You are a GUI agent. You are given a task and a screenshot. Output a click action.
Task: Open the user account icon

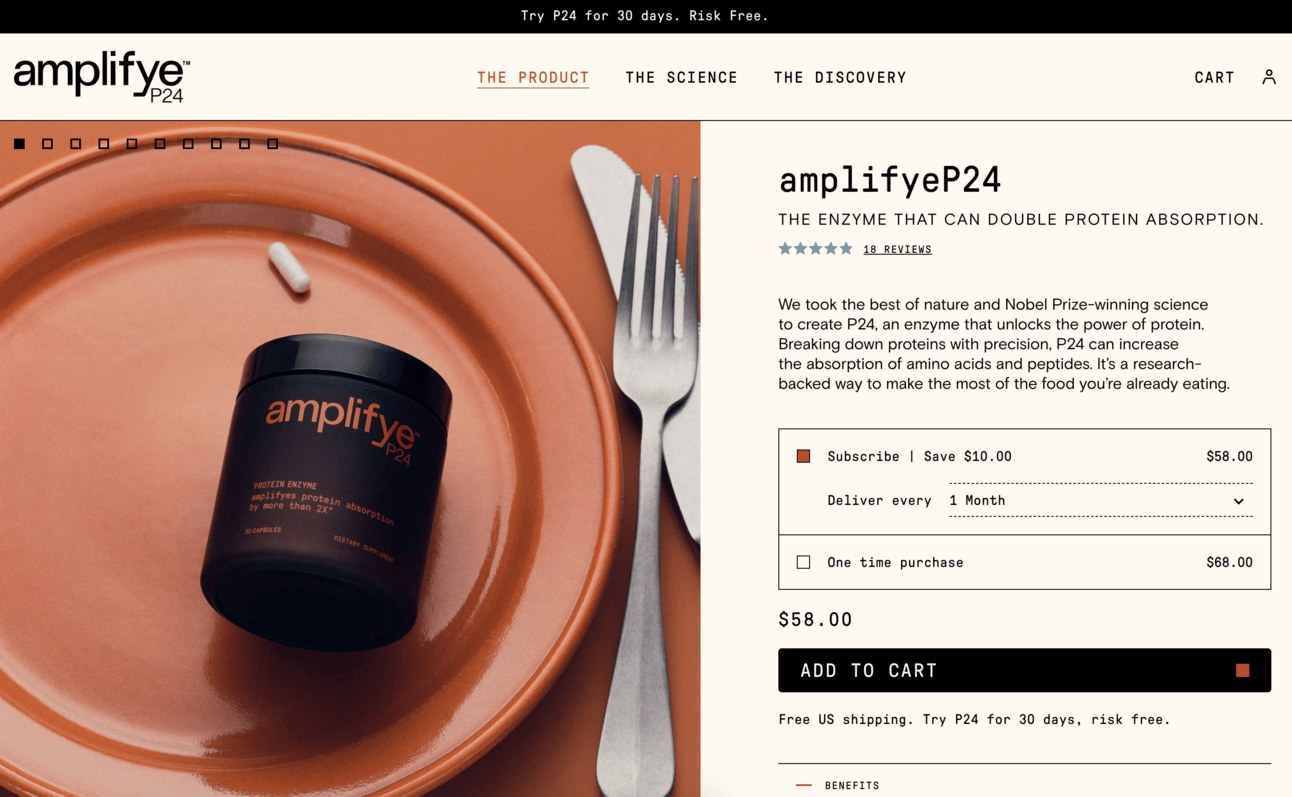[1268, 77]
